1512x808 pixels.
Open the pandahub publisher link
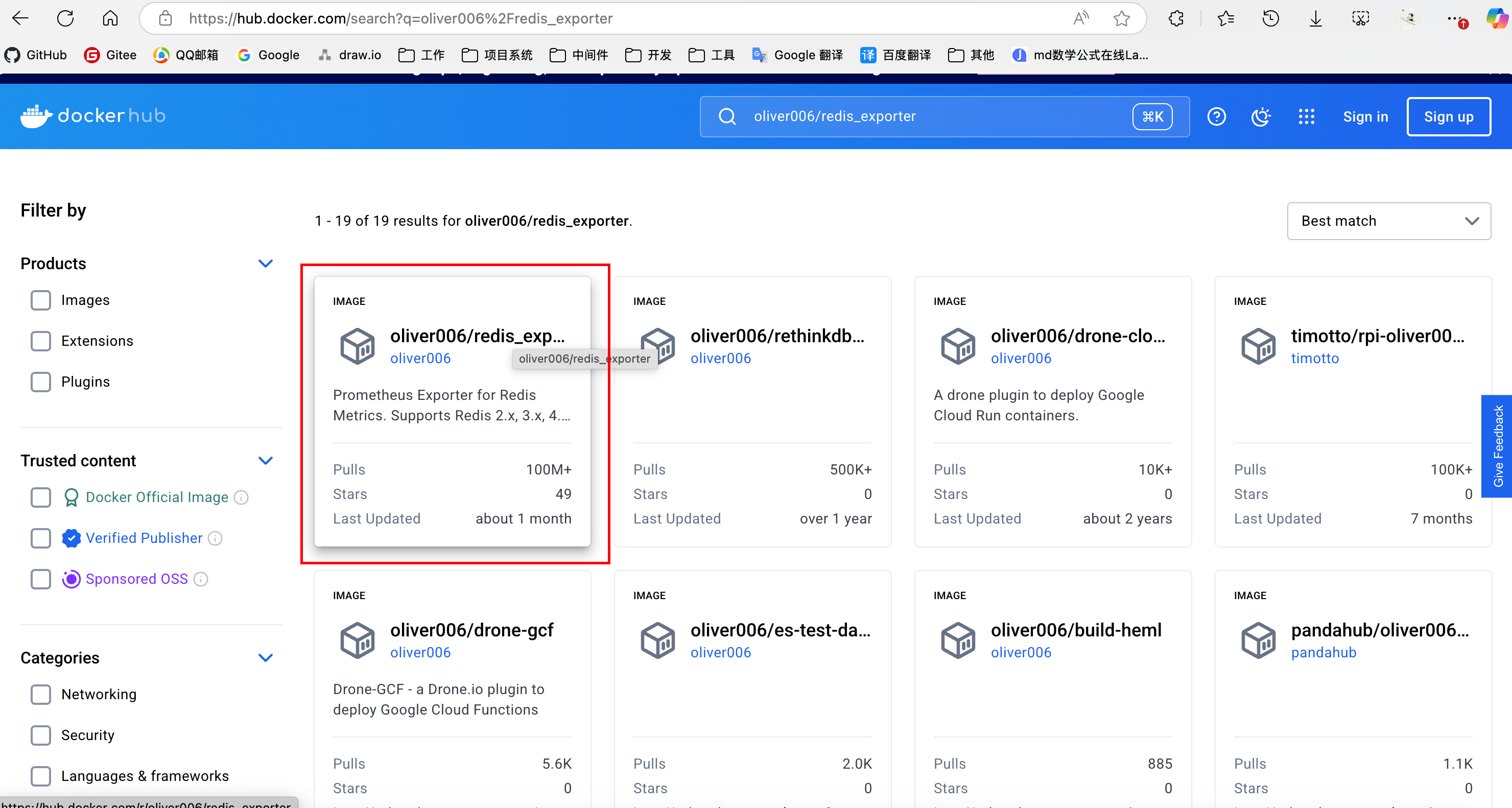pyautogui.click(x=1324, y=653)
